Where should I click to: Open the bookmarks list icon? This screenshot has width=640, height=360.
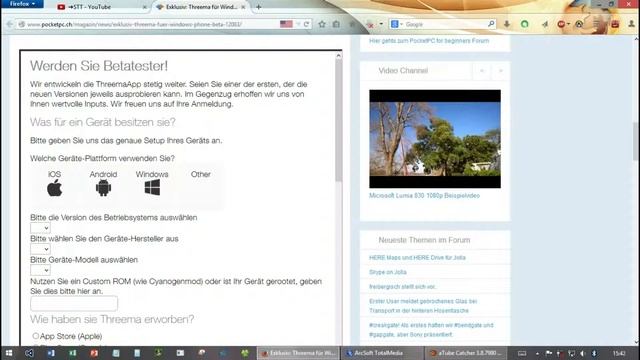click(x=336, y=24)
